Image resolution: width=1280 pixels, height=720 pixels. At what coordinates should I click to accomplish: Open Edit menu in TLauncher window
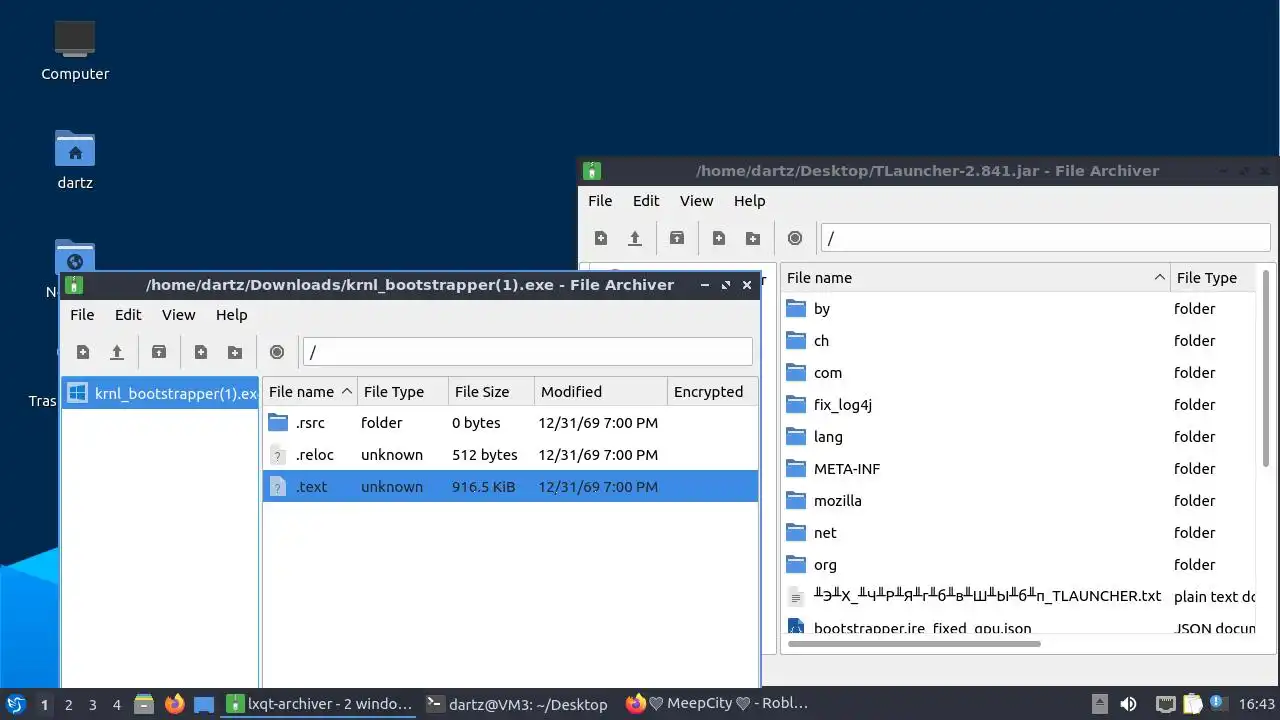646,200
